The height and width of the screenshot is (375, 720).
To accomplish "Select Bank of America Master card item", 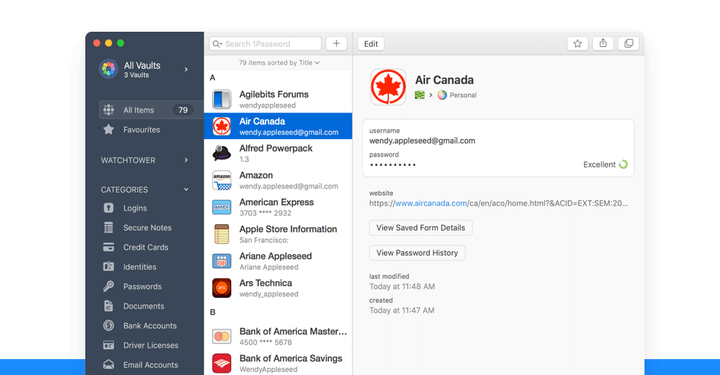I will pos(278,336).
